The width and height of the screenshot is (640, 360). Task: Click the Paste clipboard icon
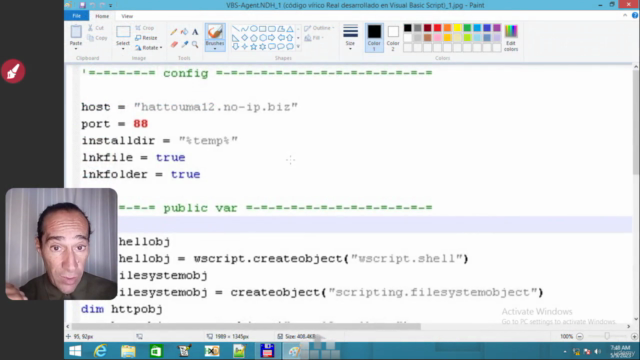[x=76, y=32]
